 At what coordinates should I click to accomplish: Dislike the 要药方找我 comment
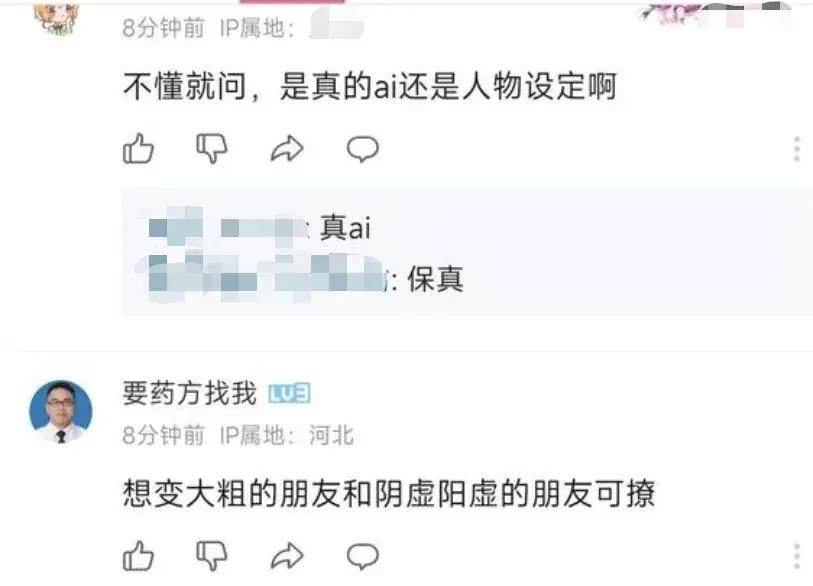click(x=212, y=556)
